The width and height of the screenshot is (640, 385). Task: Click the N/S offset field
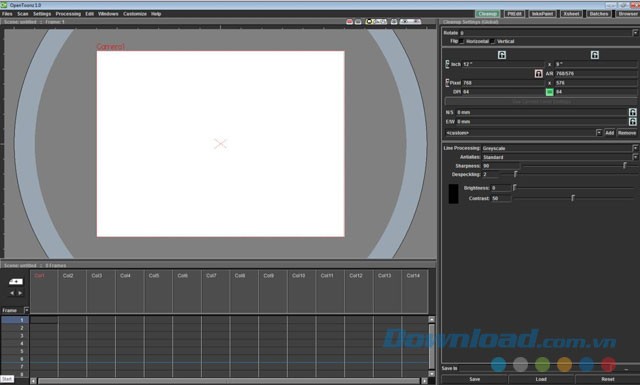coord(542,112)
